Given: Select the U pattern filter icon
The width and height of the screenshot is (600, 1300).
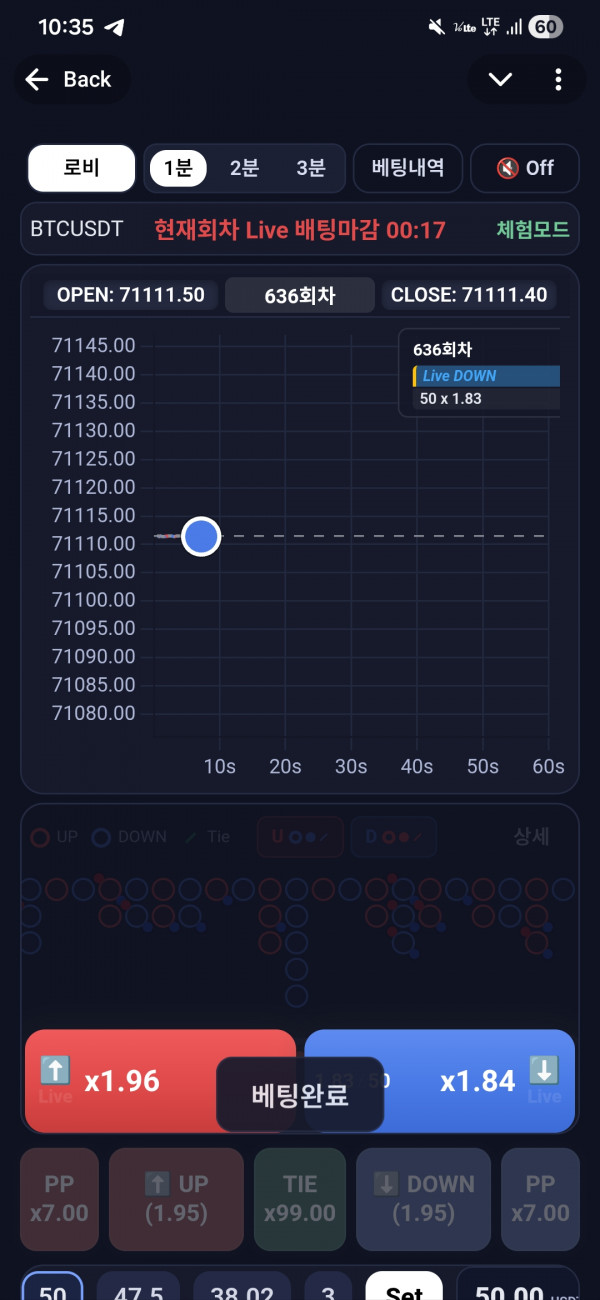Looking at the screenshot, I should click(300, 837).
